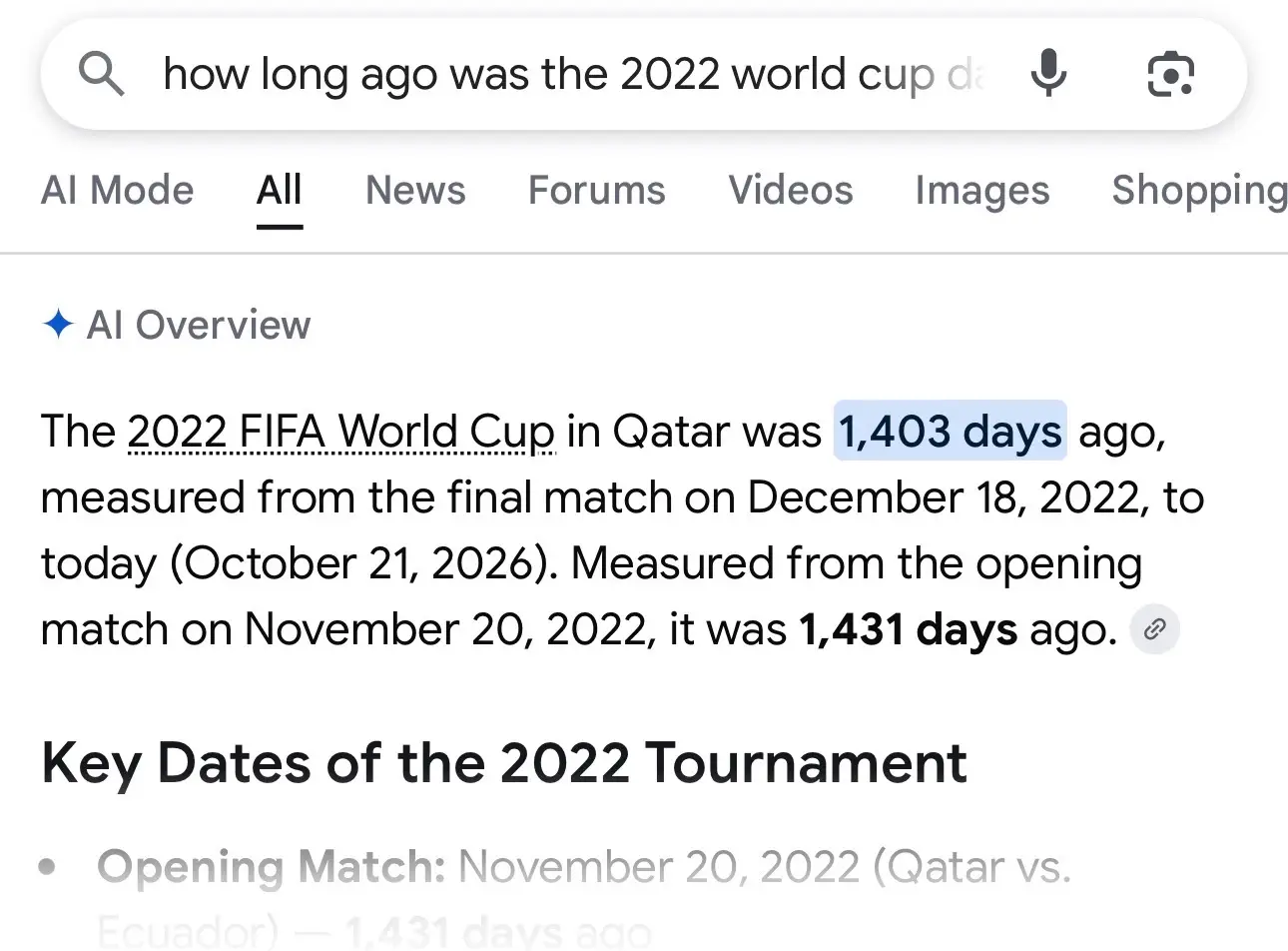
Task: Open the Shopping tab
Action: pyautogui.click(x=1199, y=191)
